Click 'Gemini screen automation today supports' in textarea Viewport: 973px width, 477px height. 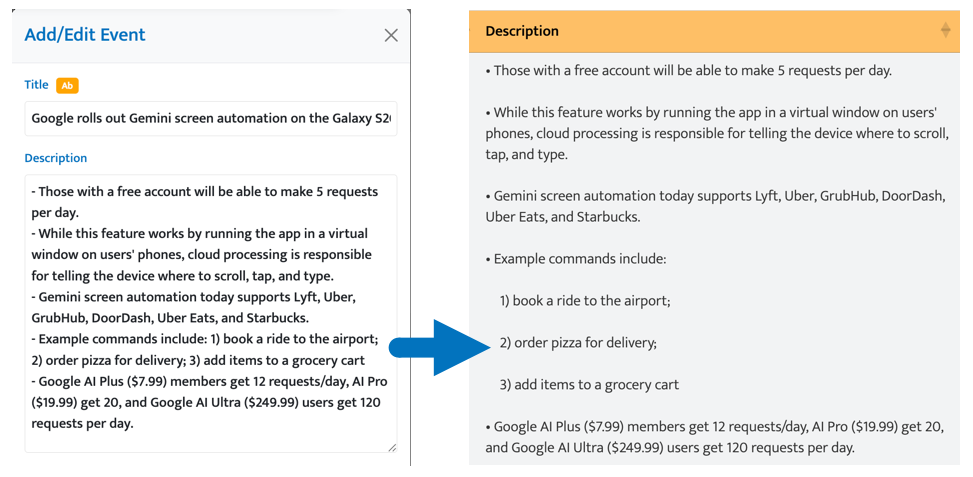pyautogui.click(x=190, y=297)
